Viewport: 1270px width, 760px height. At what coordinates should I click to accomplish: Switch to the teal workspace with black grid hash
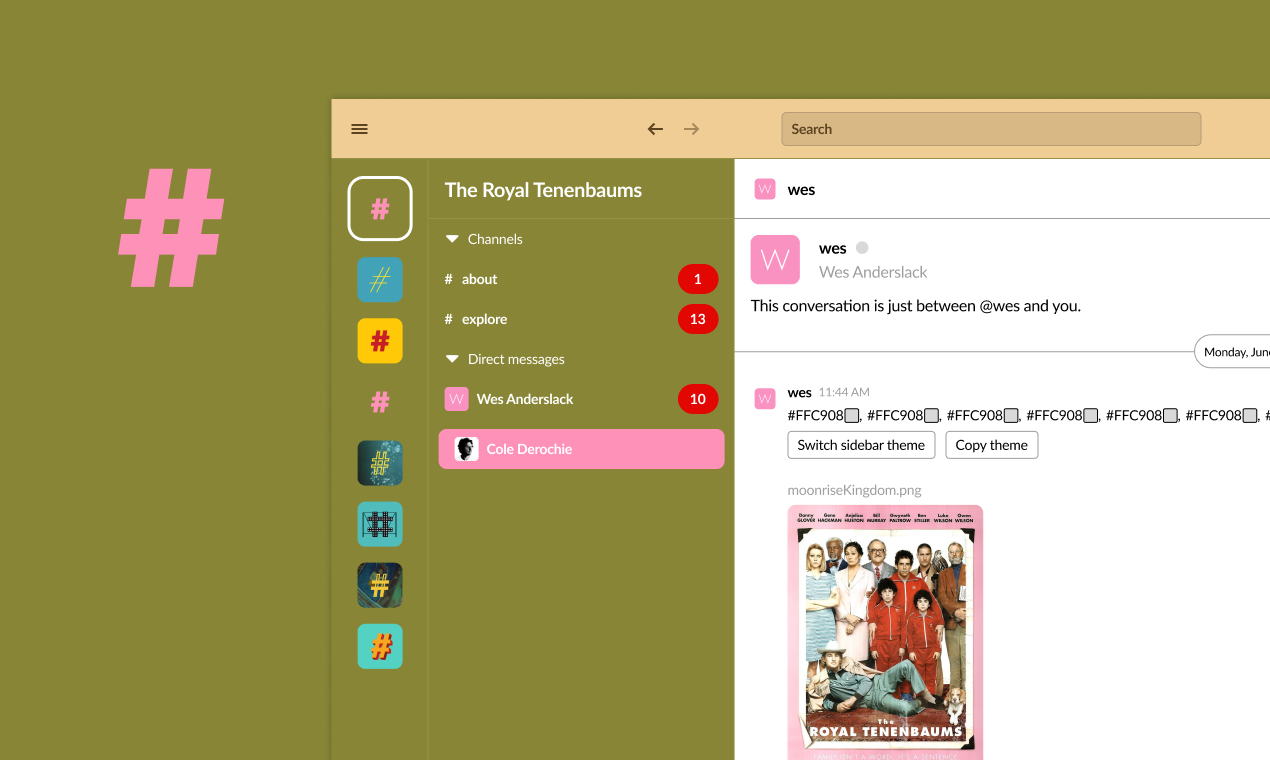pos(380,524)
